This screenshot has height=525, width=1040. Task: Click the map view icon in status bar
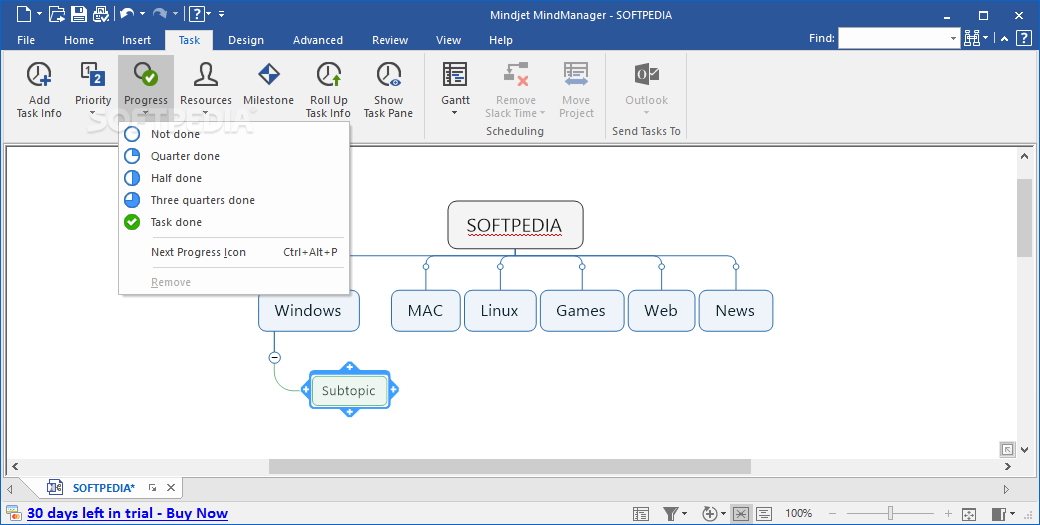741,514
